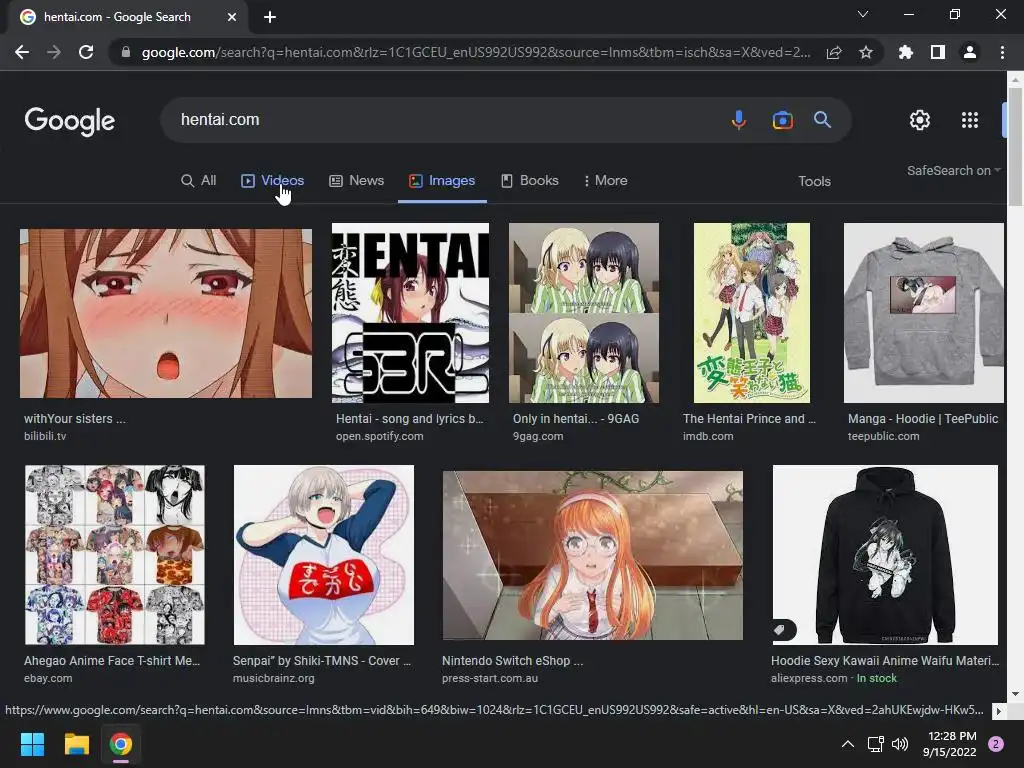Open the Windows Start menu
Screen dimensions: 1024x768
pos(32,744)
